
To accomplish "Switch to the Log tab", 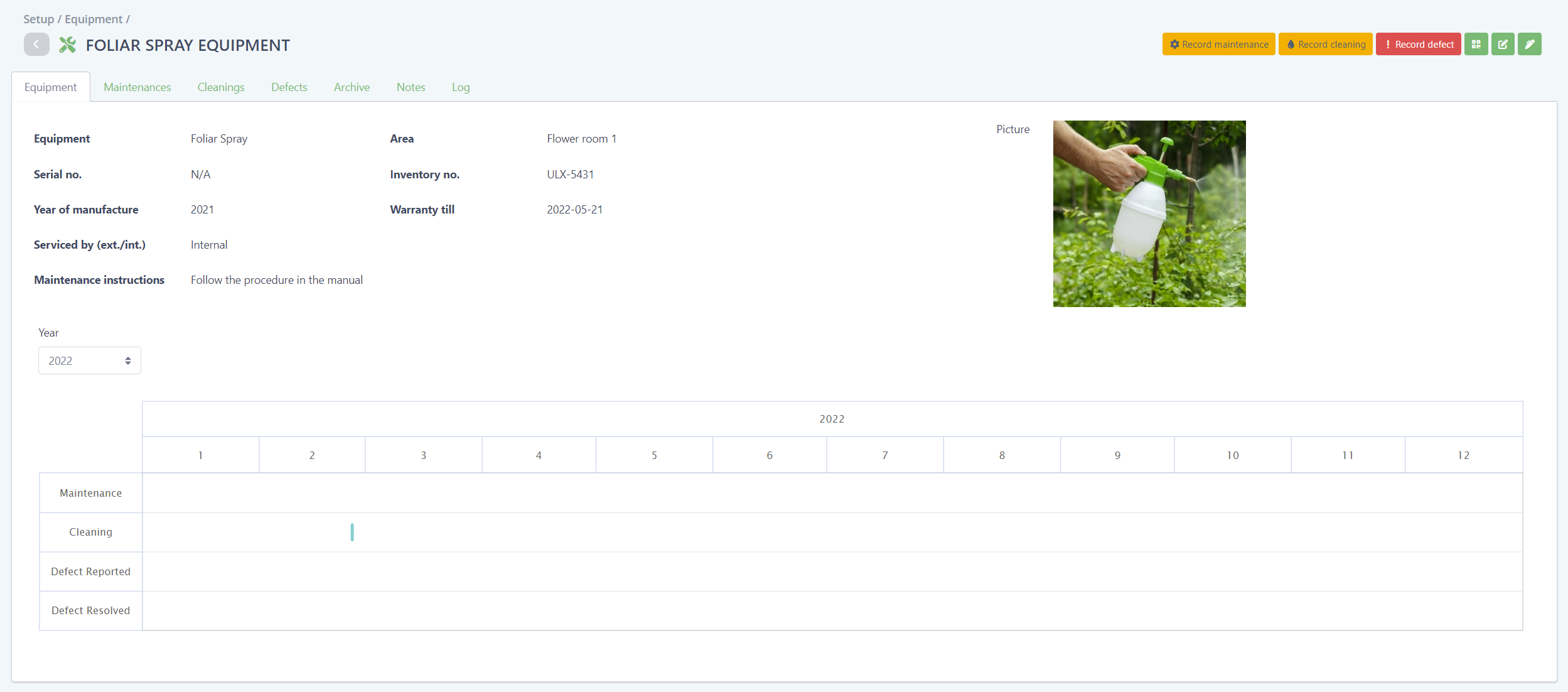I will pos(461,87).
